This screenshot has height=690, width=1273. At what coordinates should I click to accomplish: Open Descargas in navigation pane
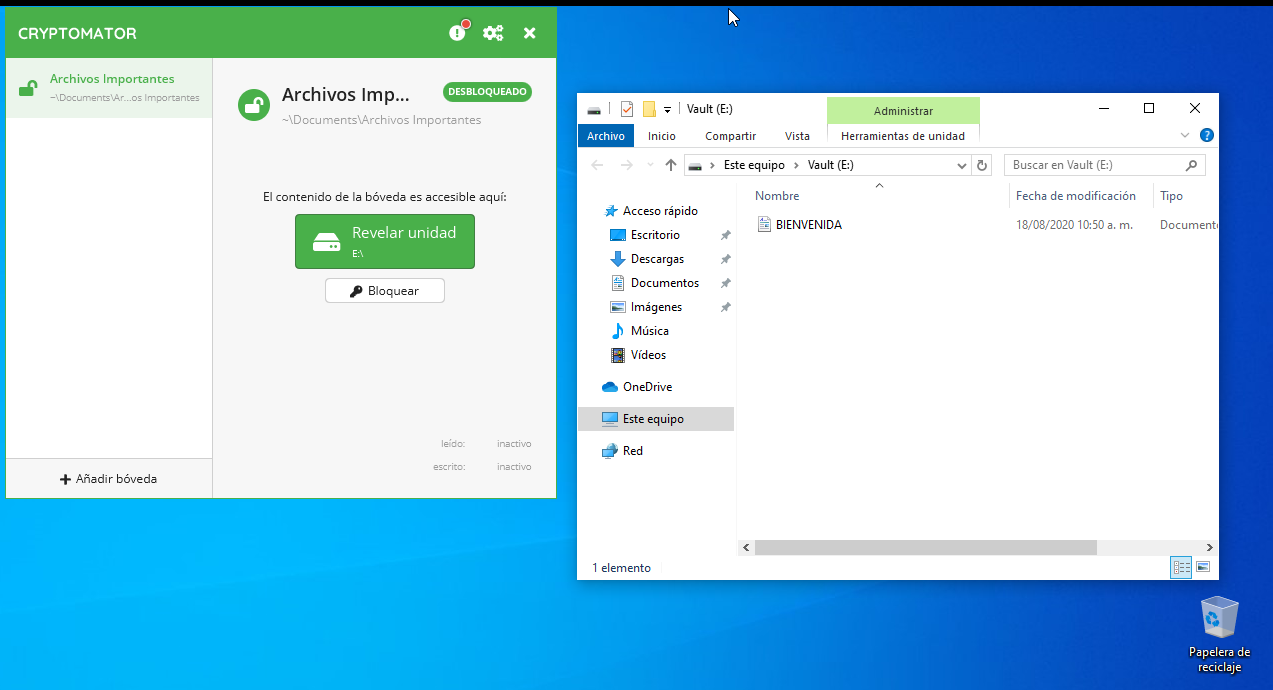click(x=657, y=259)
